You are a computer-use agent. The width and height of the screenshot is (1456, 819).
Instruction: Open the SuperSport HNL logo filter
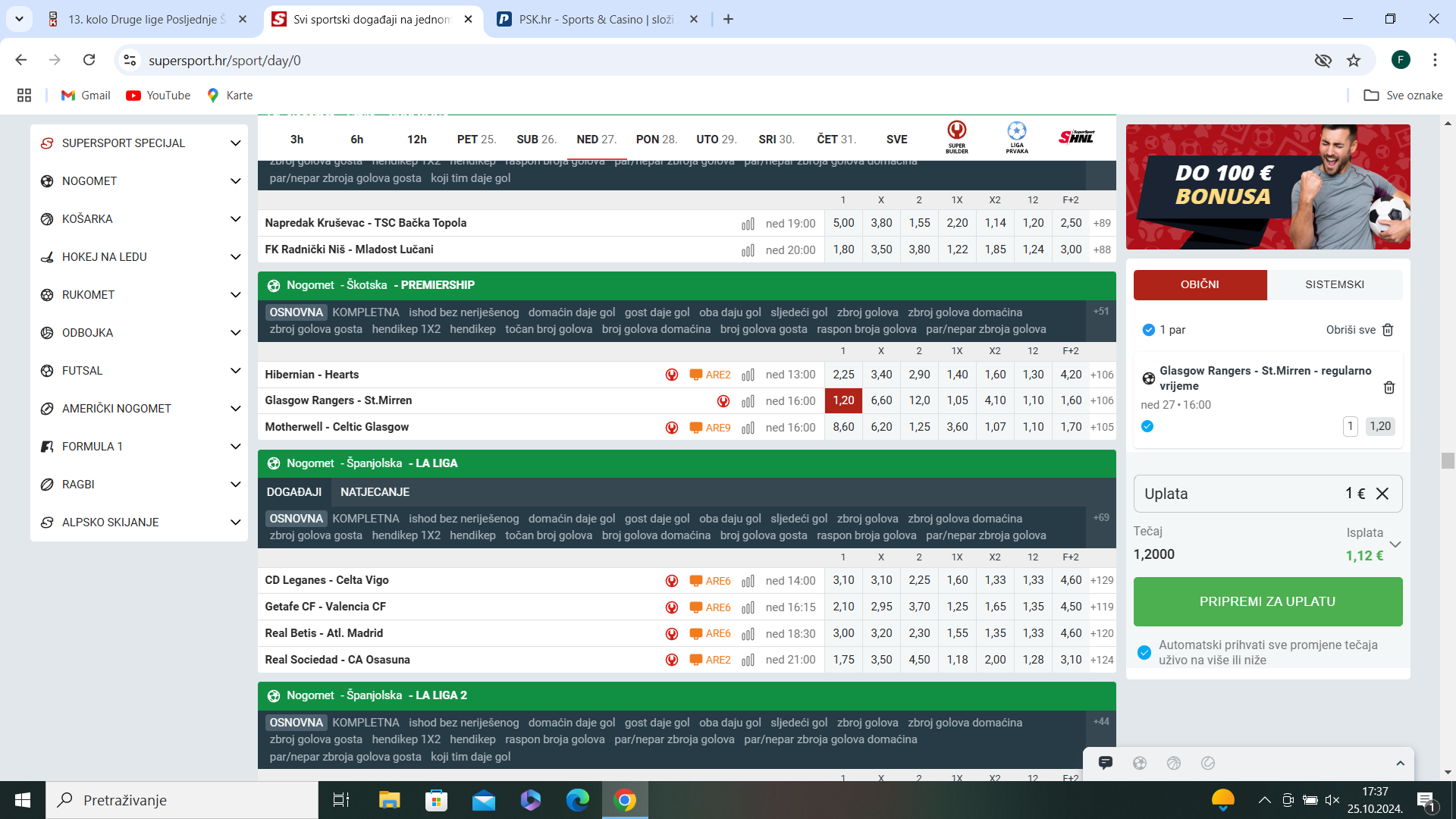tap(1076, 137)
